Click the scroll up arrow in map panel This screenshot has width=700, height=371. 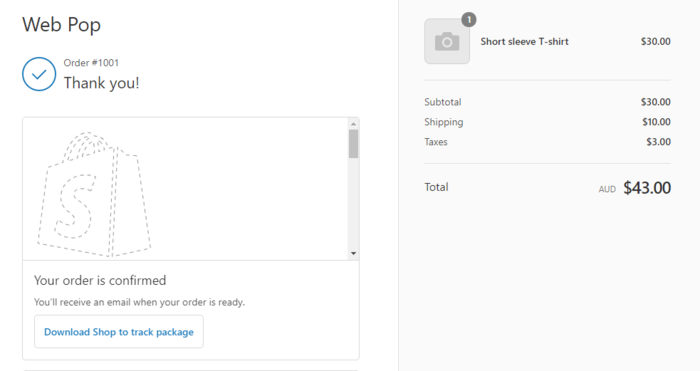pos(354,124)
